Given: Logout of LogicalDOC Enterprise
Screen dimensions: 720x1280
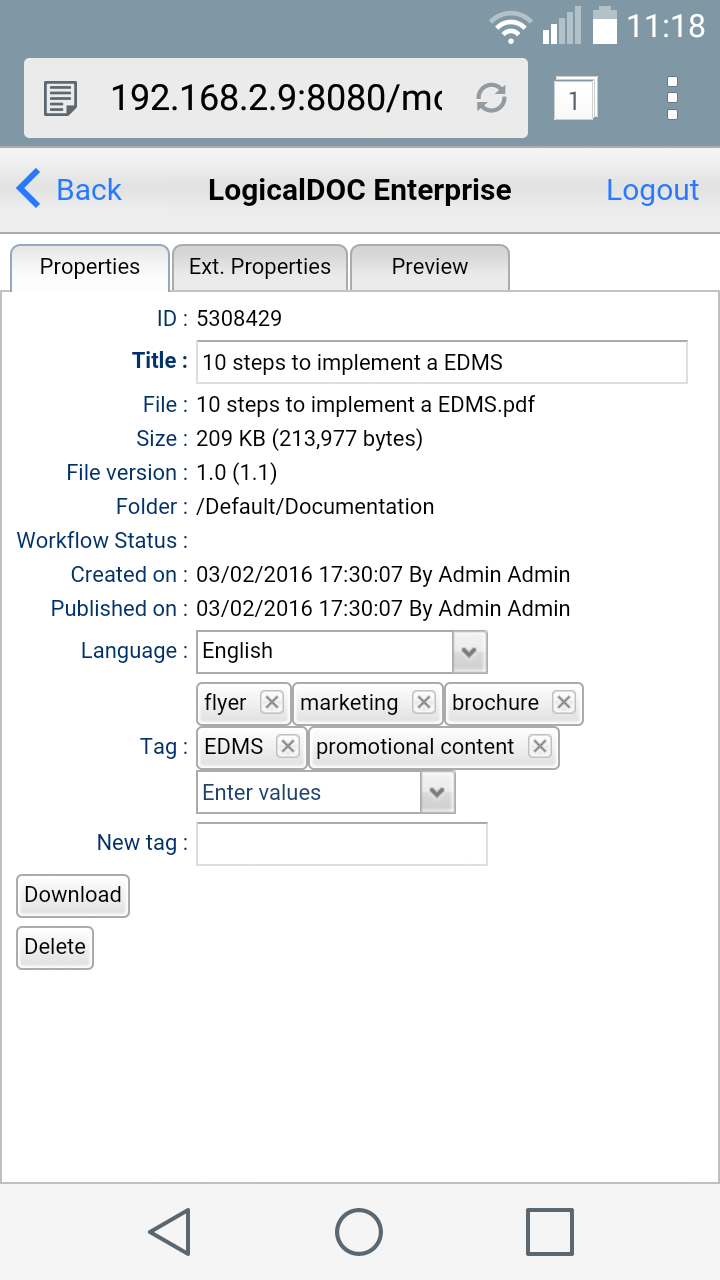Looking at the screenshot, I should coord(653,190).
